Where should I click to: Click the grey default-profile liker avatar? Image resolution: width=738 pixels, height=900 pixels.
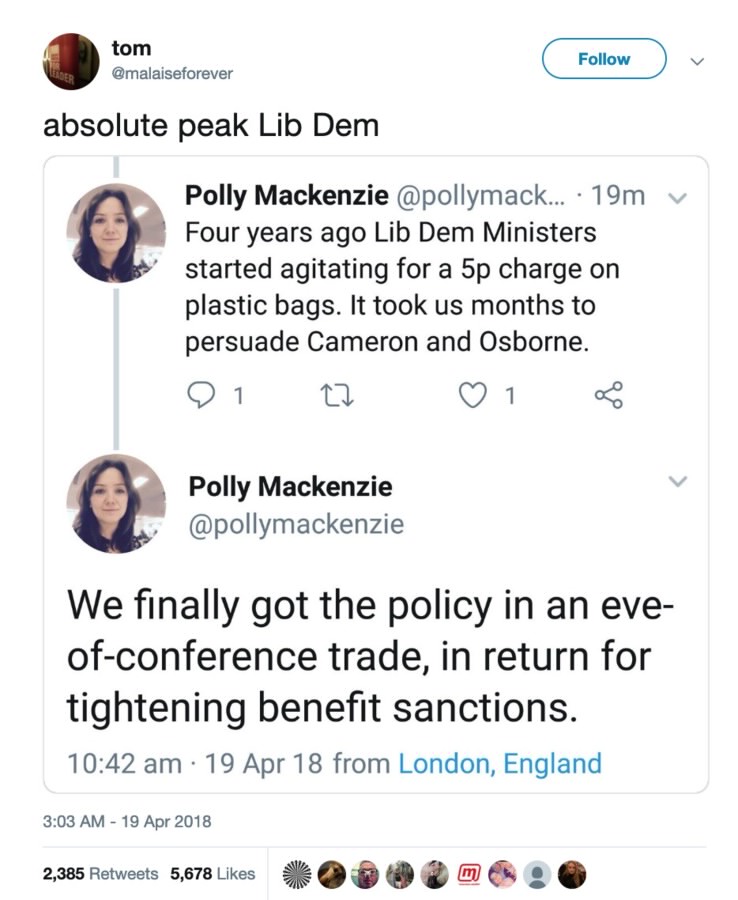(x=538, y=873)
